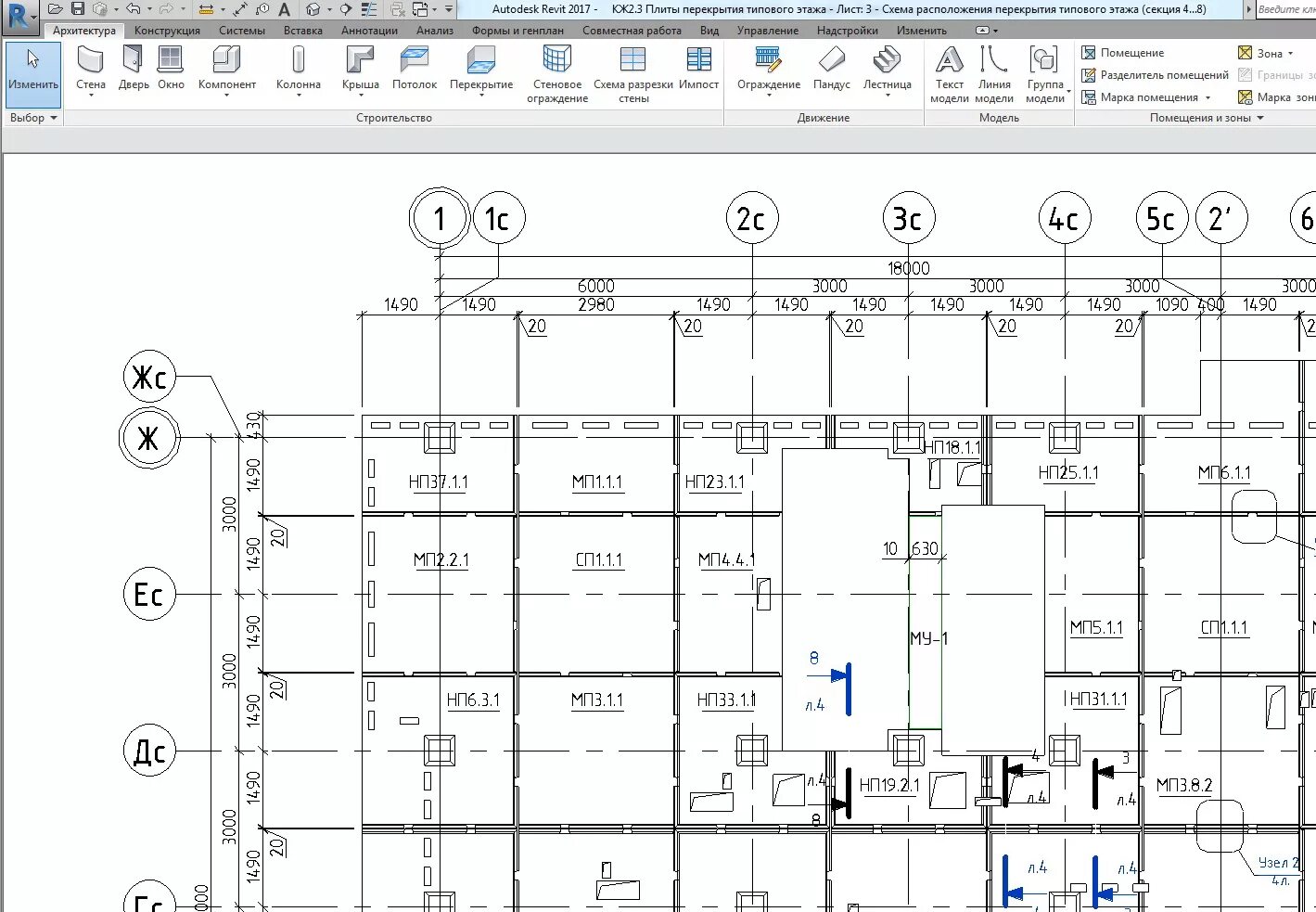Click the Разделитель помещений button
Image resolution: width=1316 pixels, height=912 pixels.
coord(1155,75)
